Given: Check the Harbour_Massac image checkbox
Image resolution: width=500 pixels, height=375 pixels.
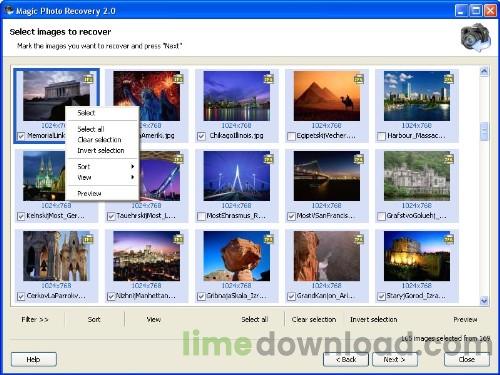Looking at the screenshot, I should pyautogui.click(x=381, y=136).
